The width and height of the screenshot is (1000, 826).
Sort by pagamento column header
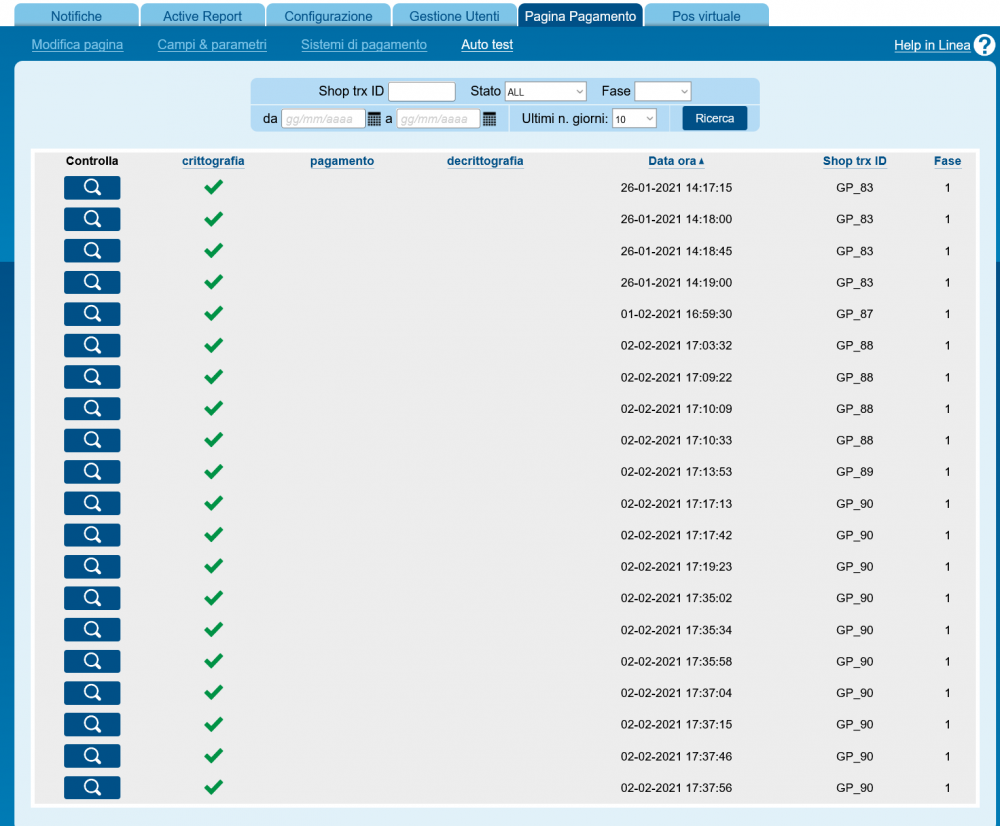pos(342,161)
